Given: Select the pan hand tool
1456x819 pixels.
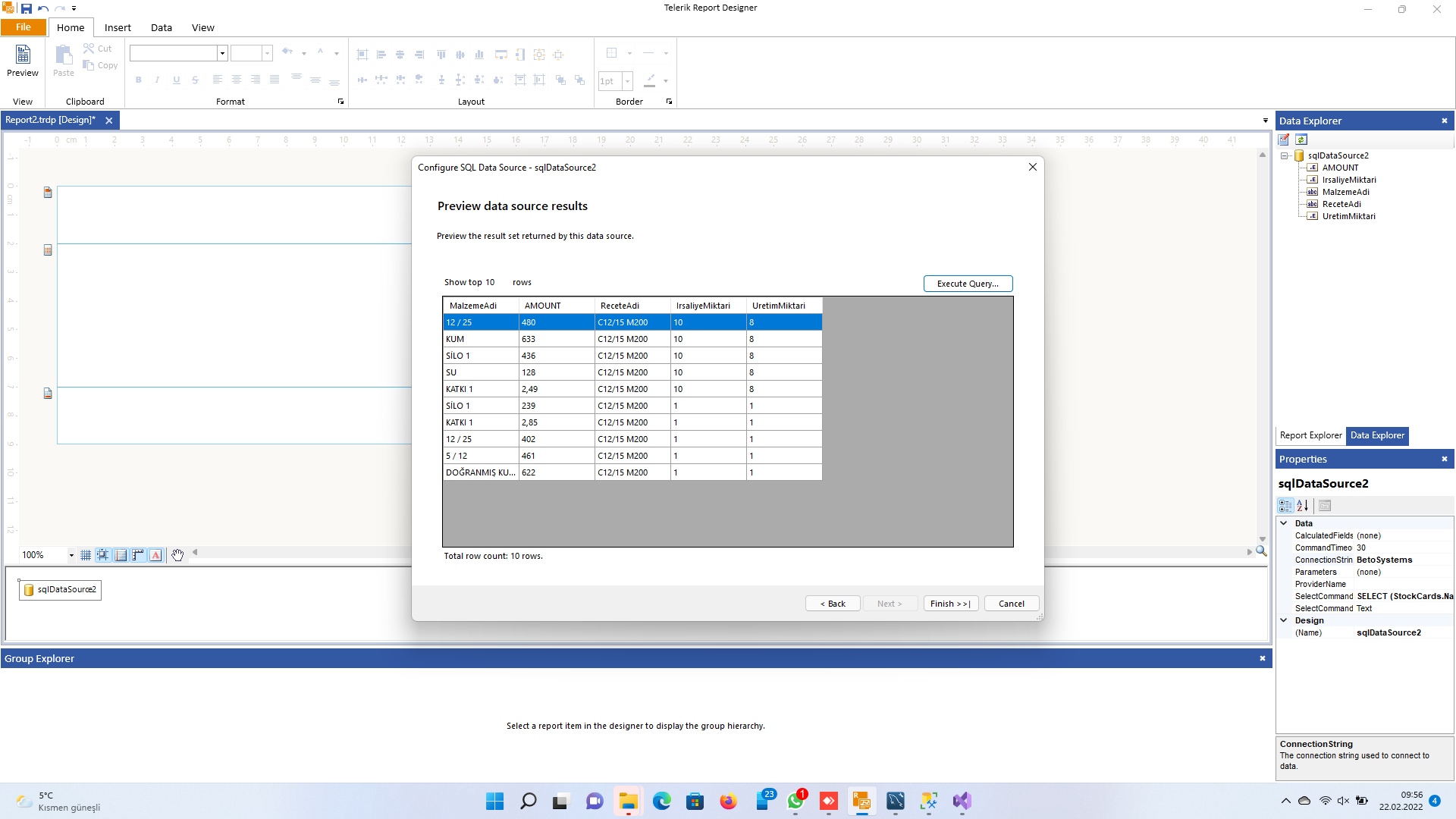Looking at the screenshot, I should pyautogui.click(x=177, y=555).
